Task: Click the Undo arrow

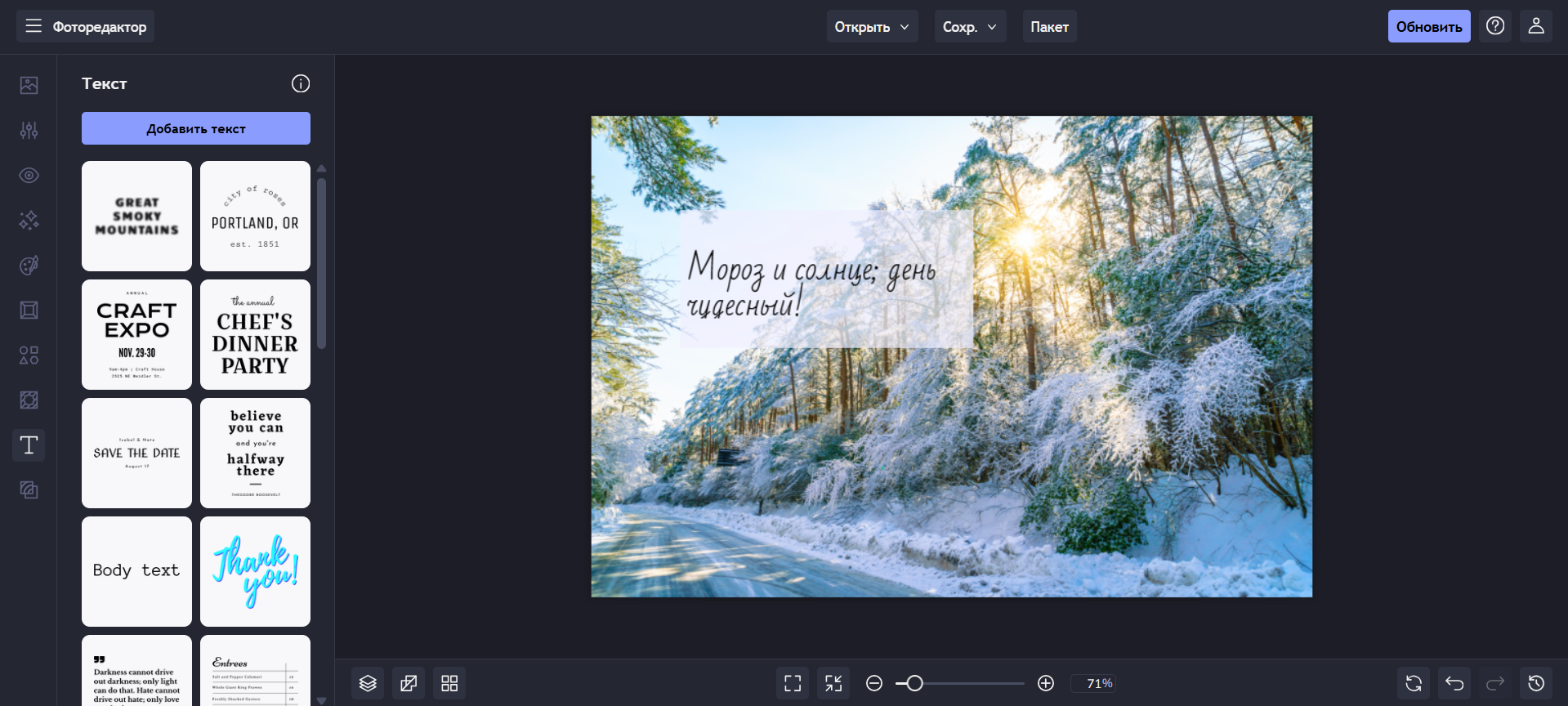Action: pos(1454,683)
